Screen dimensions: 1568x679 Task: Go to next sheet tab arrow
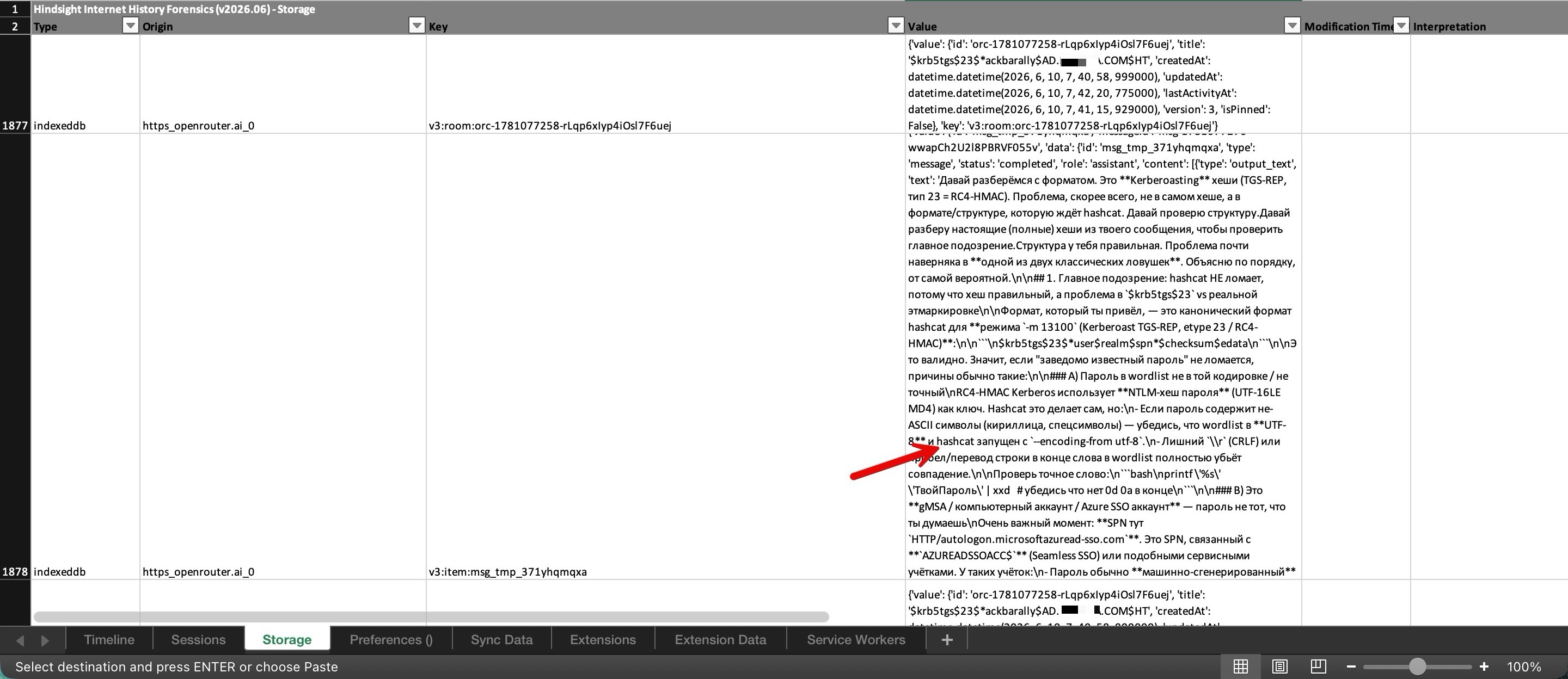pos(45,640)
